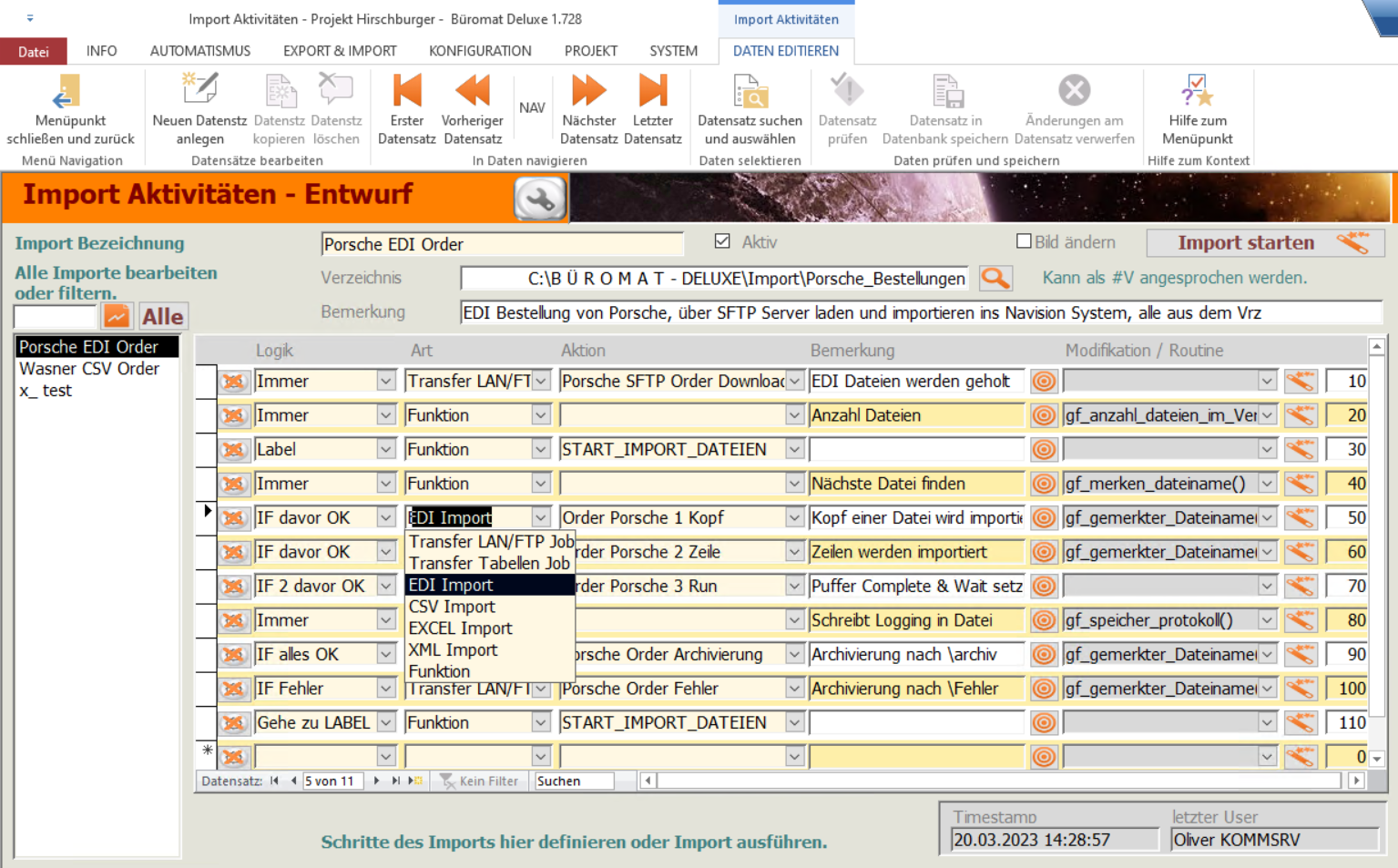Jump to Letzter Datensatz
The width and height of the screenshot is (1398, 868).
click(x=652, y=92)
